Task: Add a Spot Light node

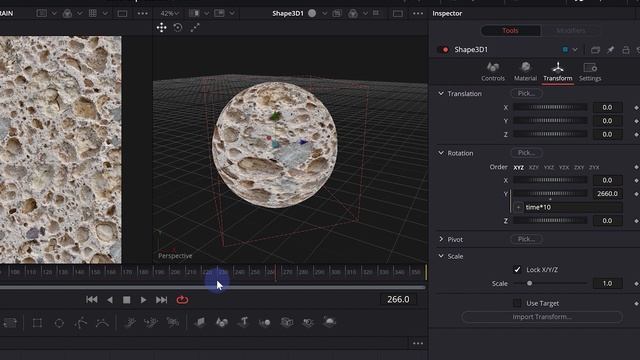Action: pyautogui.click(x=308, y=322)
